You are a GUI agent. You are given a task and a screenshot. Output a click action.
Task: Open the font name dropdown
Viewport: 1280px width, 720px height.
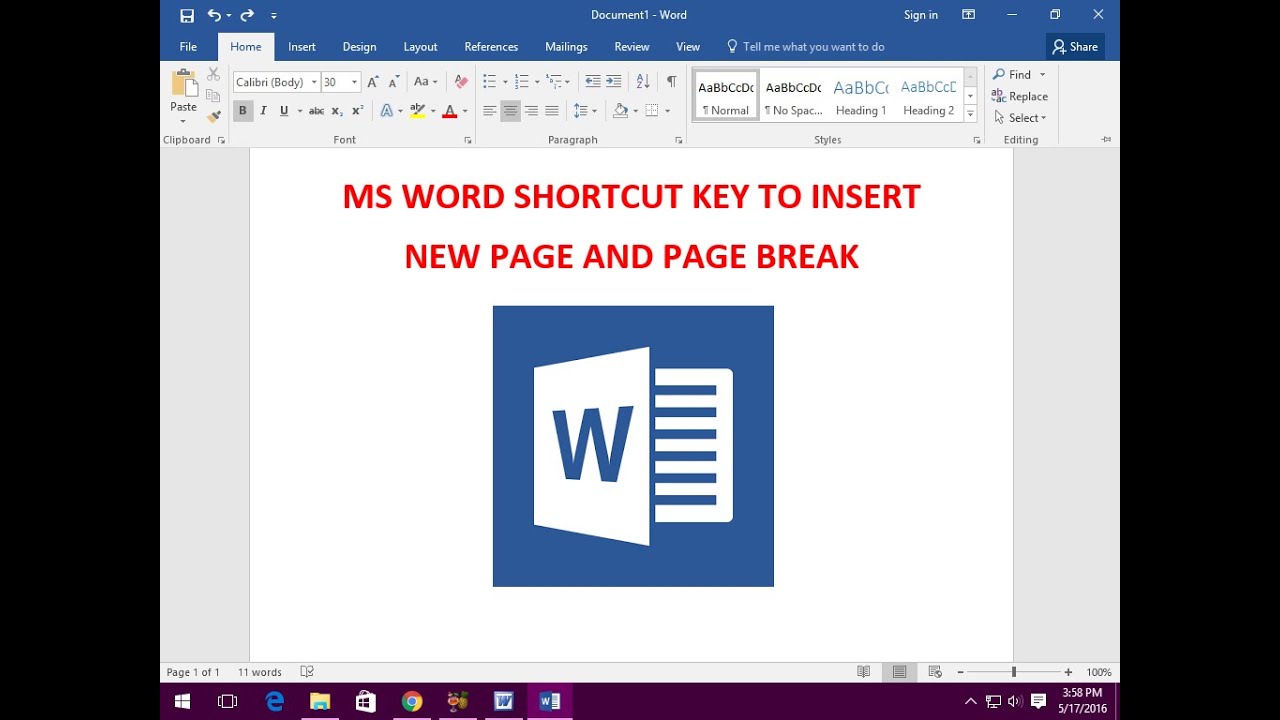(314, 82)
